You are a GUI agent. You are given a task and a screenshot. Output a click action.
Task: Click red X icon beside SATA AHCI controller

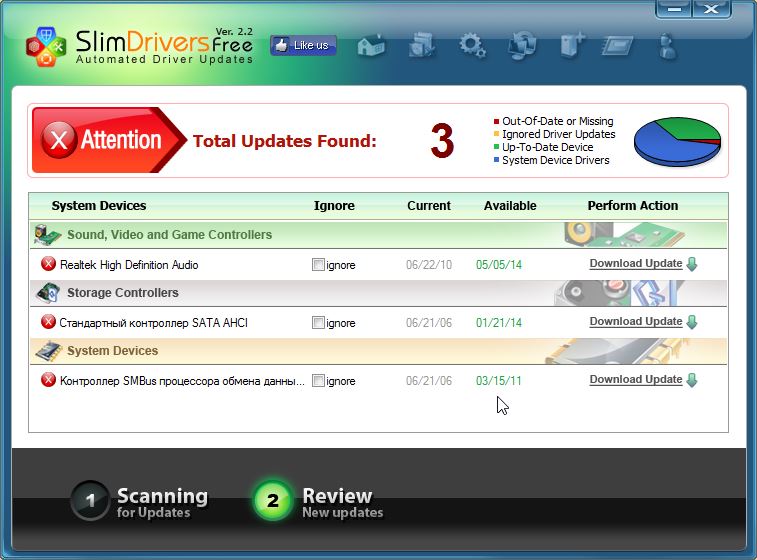coord(48,322)
